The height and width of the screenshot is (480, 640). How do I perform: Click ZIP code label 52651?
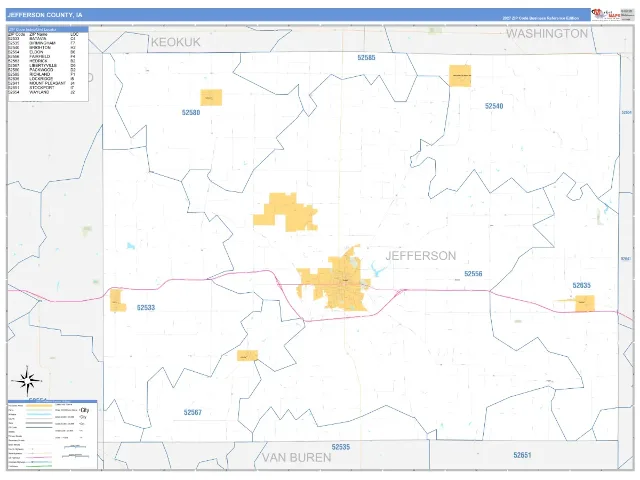click(522, 455)
